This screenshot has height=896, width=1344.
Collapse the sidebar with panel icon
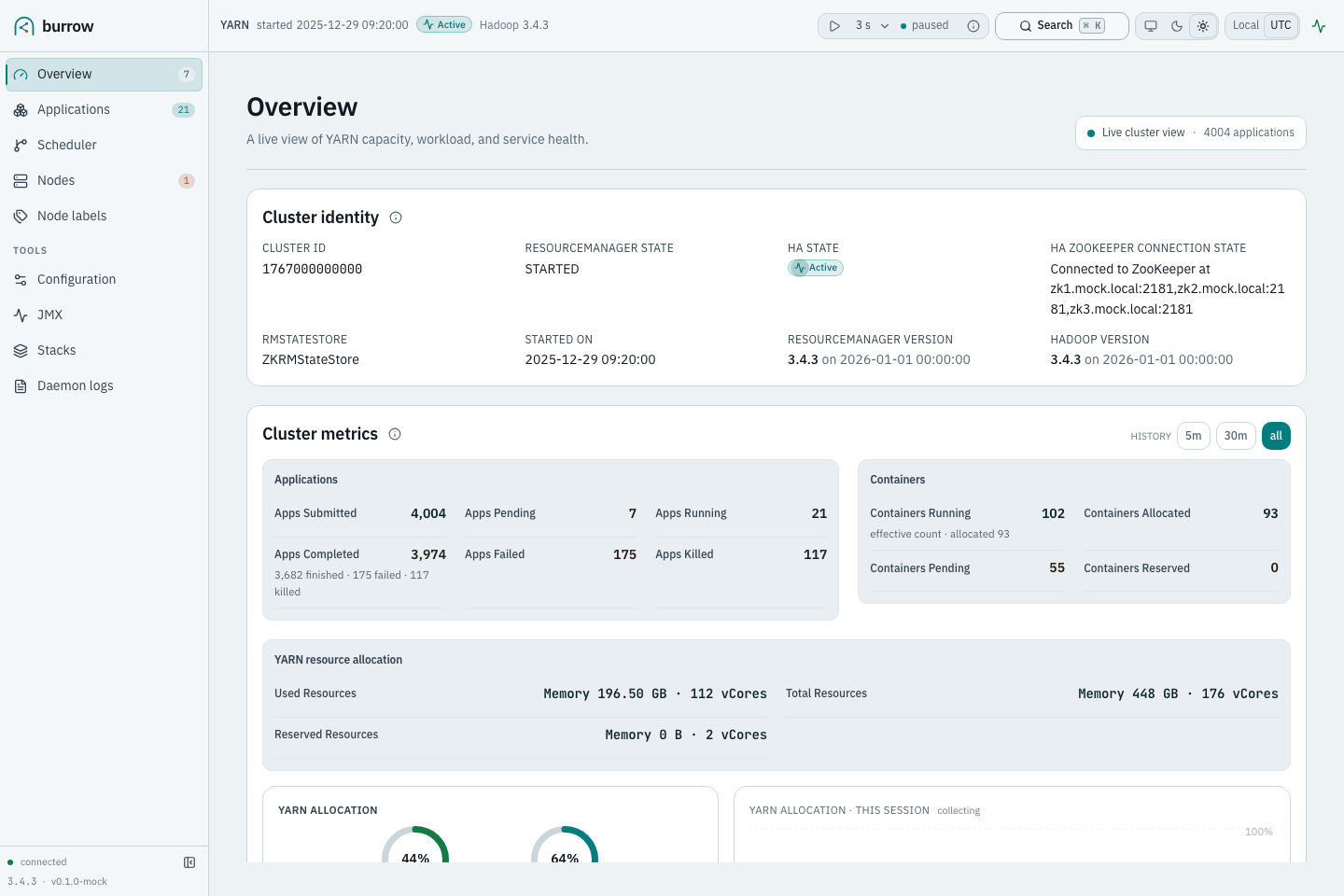click(189, 862)
